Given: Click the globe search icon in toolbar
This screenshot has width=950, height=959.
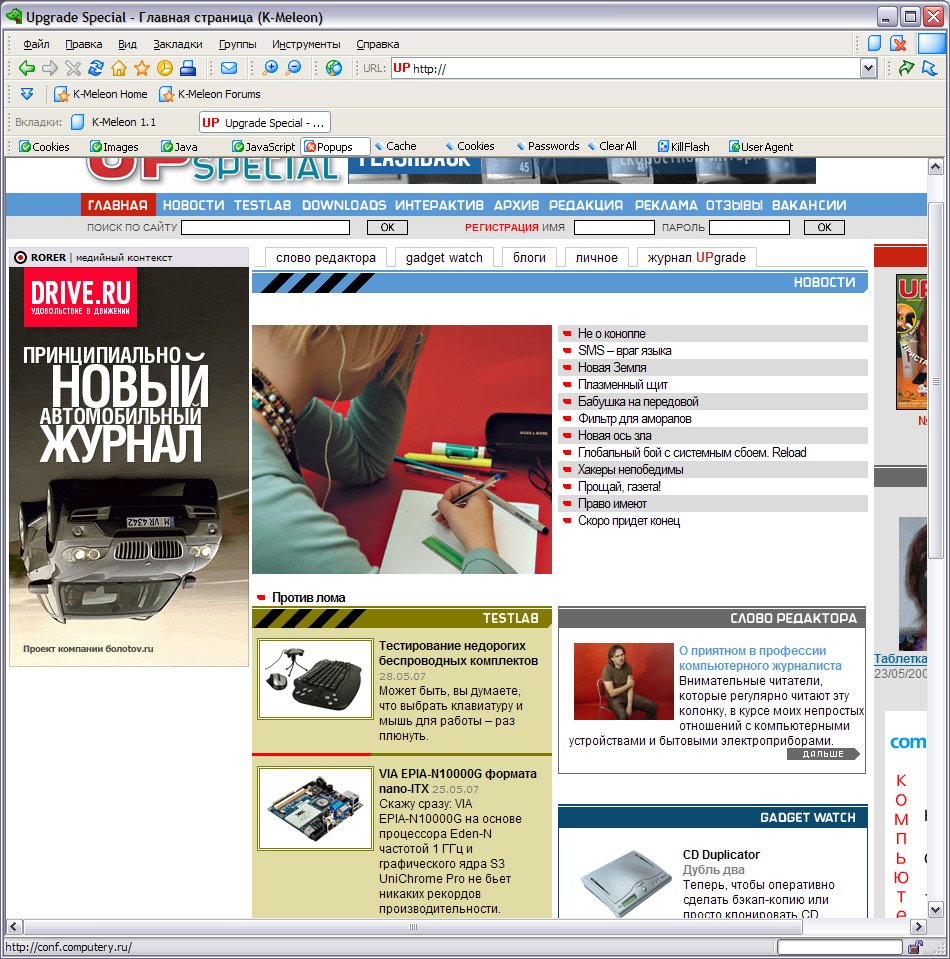Looking at the screenshot, I should point(334,68).
